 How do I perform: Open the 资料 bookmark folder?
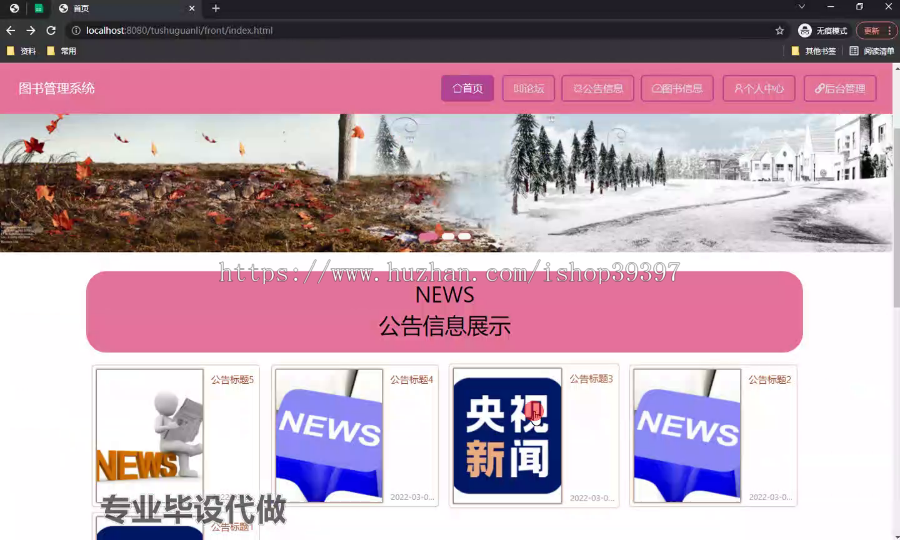(x=21, y=51)
